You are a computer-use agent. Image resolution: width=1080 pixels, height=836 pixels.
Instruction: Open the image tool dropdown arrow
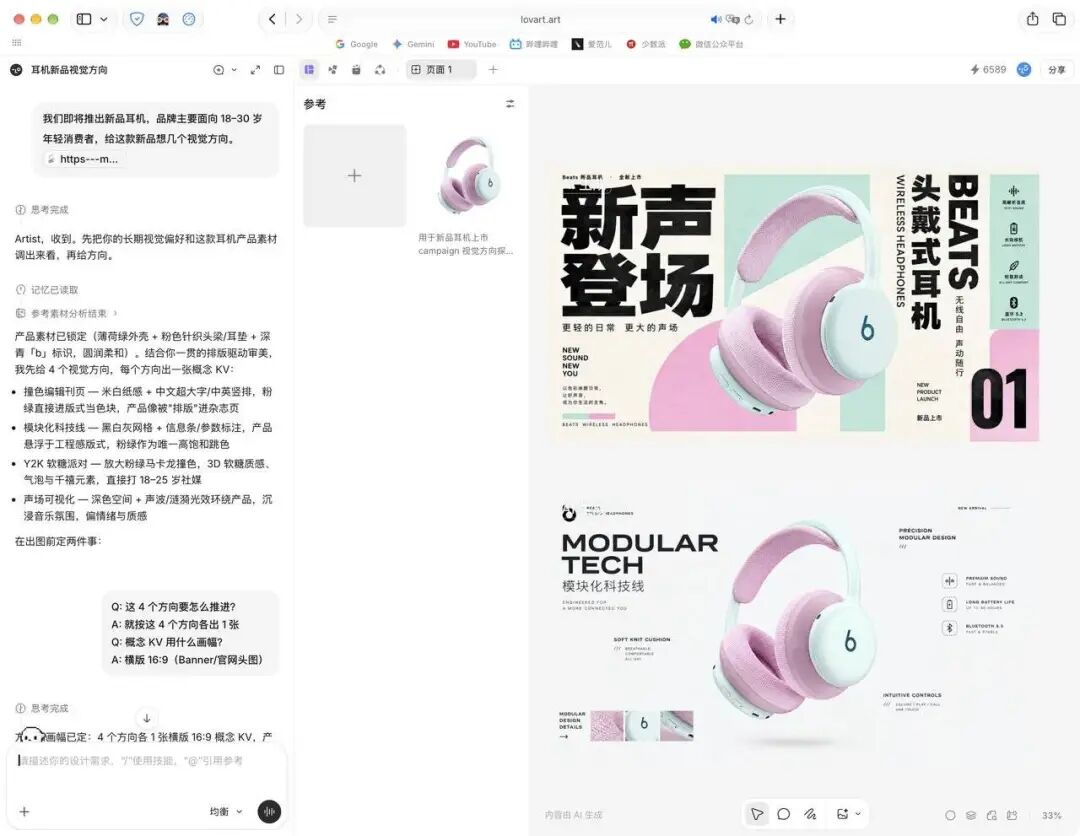tap(858, 814)
